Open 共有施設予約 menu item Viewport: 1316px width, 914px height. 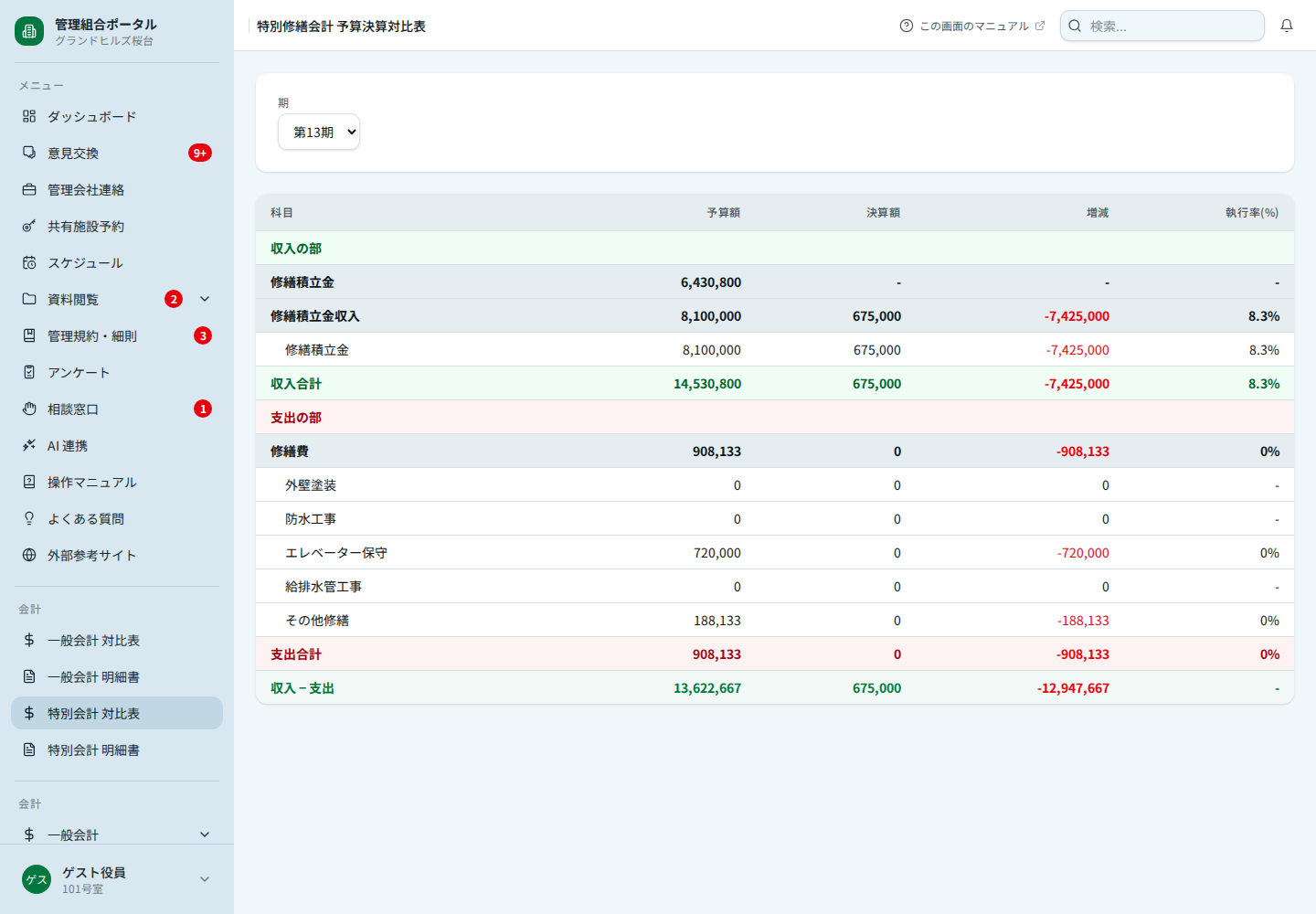pos(117,226)
